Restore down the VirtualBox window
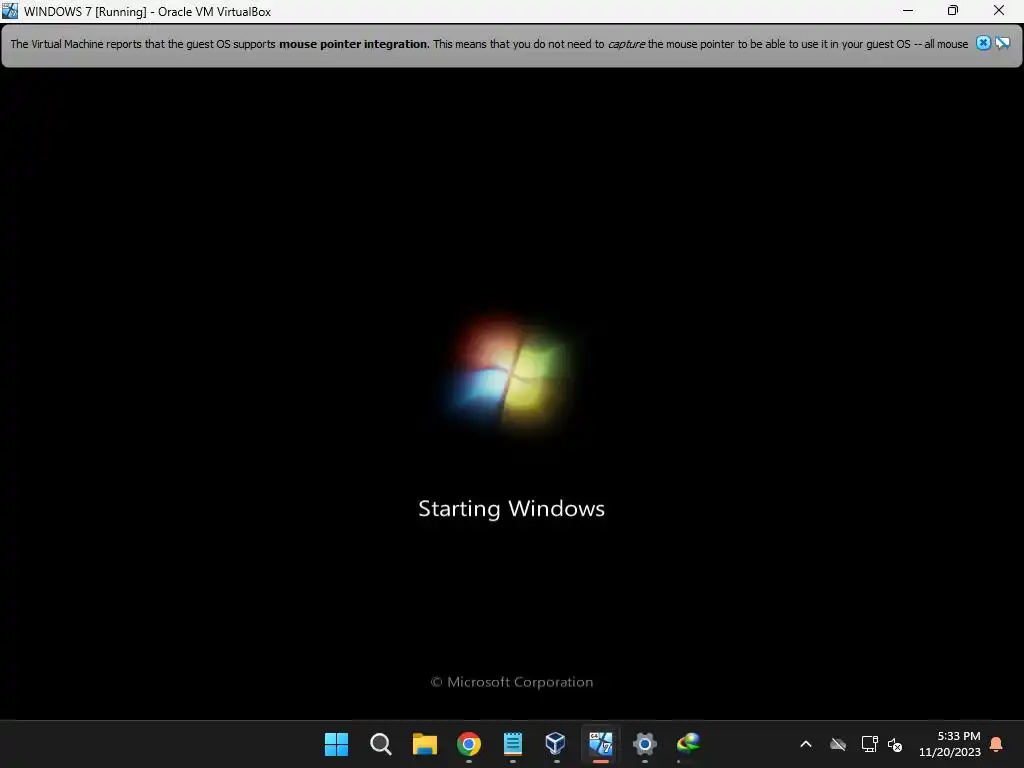Screen dimensions: 1024x768 click(x=953, y=10)
